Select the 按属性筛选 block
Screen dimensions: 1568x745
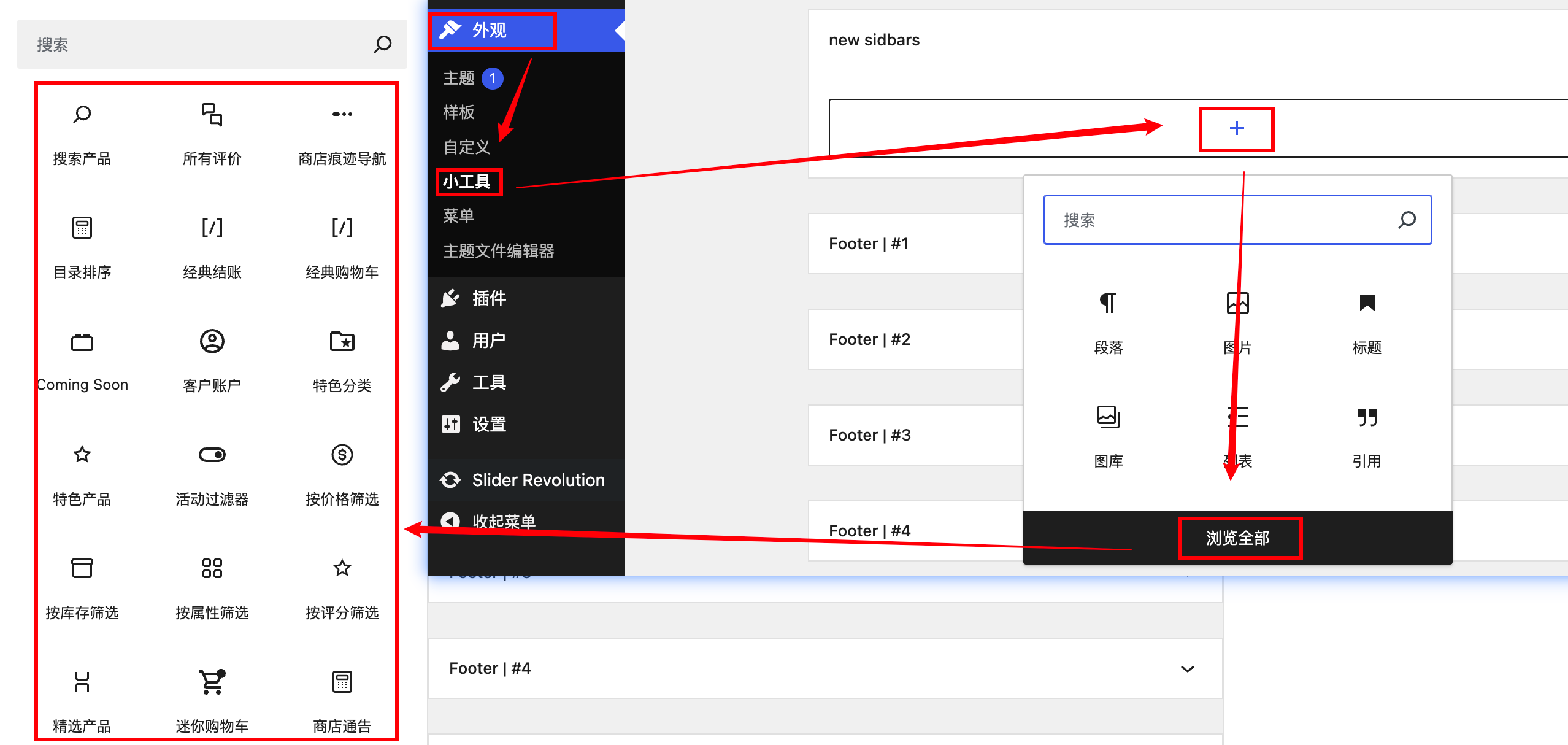[x=212, y=589]
